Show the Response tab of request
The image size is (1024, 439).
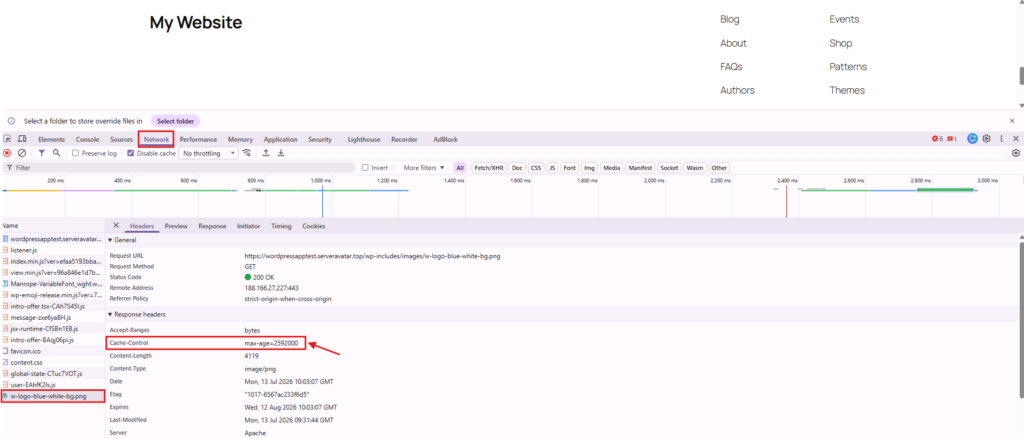coord(212,226)
